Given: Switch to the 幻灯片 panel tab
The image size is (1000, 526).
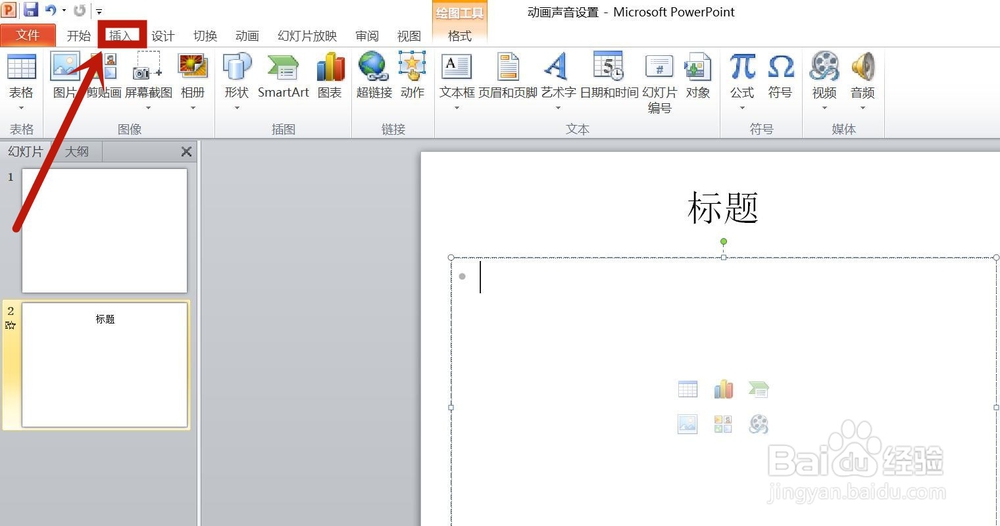Looking at the screenshot, I should click(26, 152).
